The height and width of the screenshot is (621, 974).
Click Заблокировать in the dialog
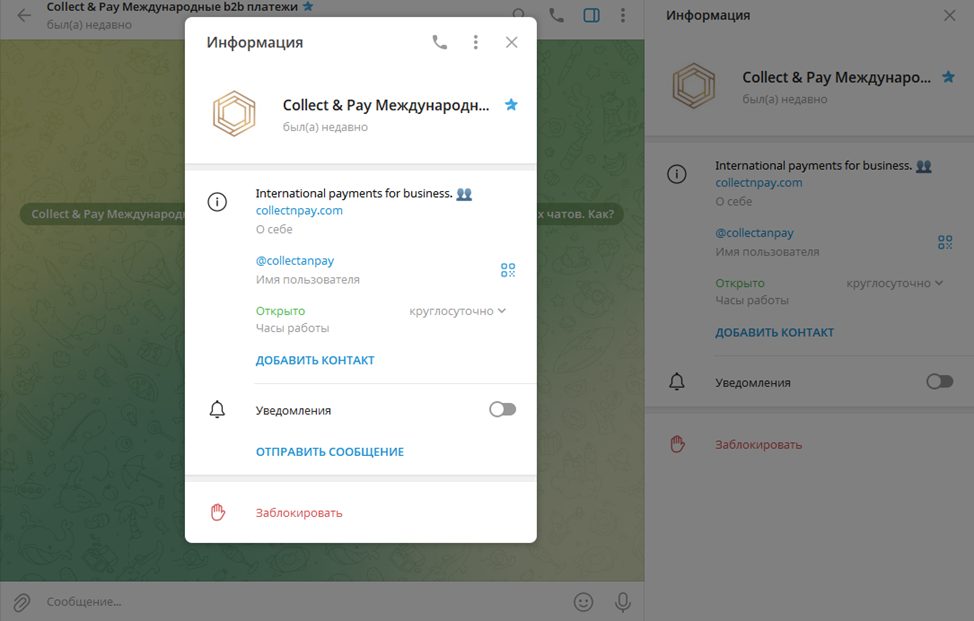[299, 513]
